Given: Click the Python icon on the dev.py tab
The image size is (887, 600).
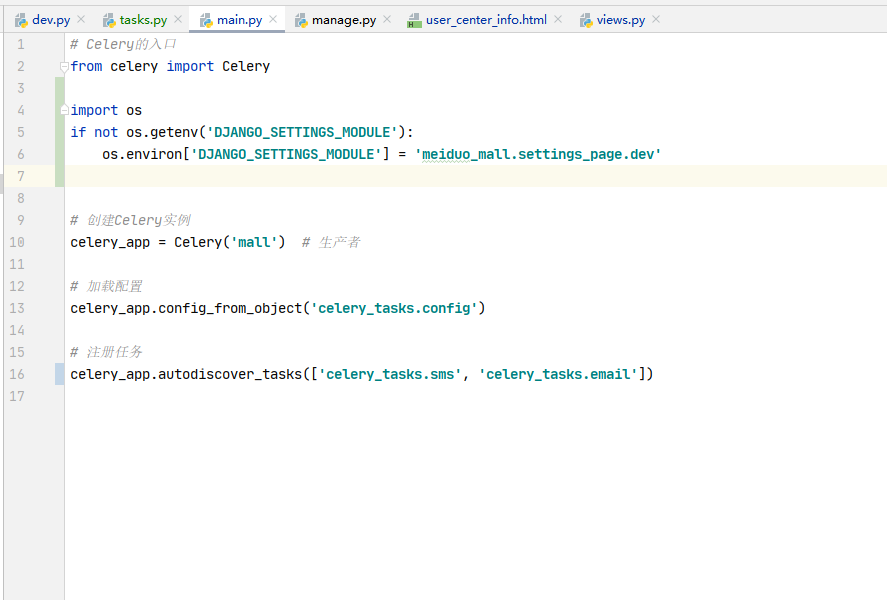Looking at the screenshot, I should 22,18.
